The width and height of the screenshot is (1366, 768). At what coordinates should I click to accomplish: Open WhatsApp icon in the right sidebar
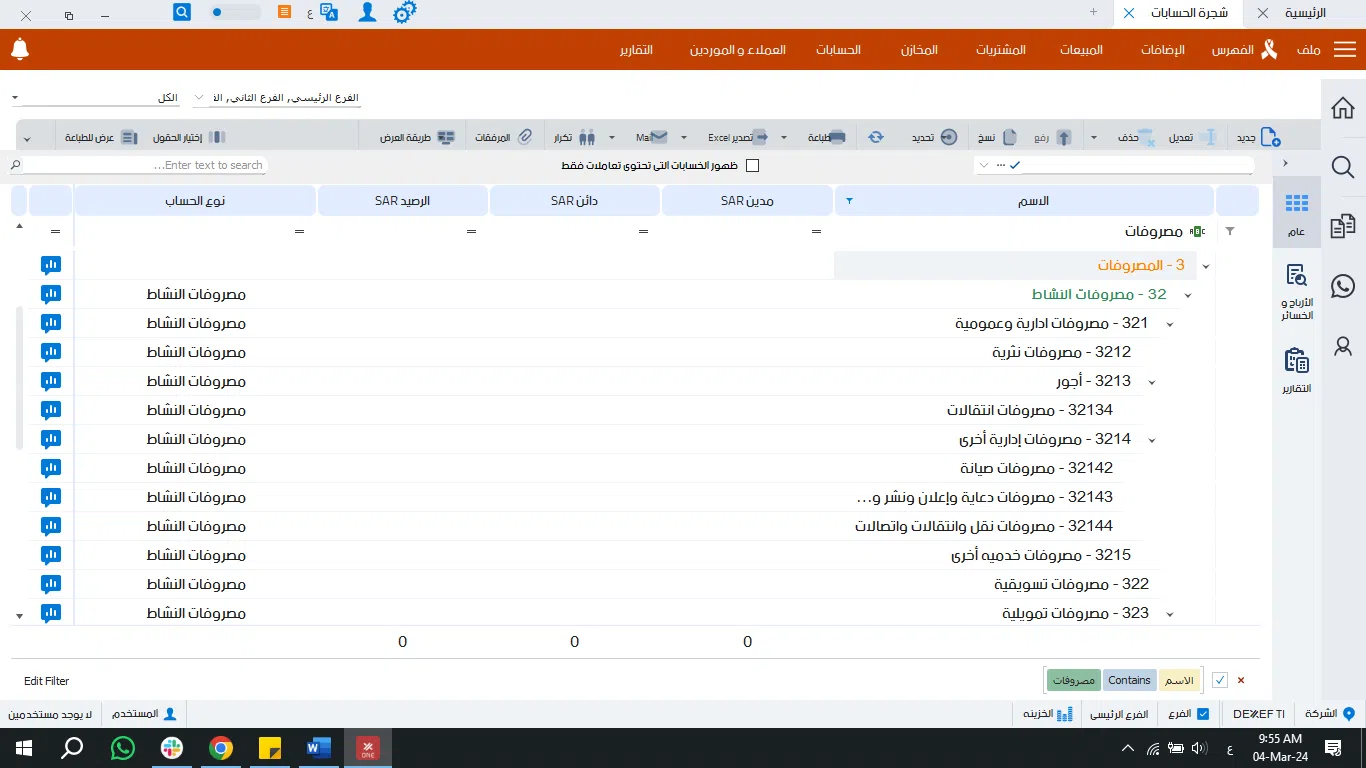1342,285
